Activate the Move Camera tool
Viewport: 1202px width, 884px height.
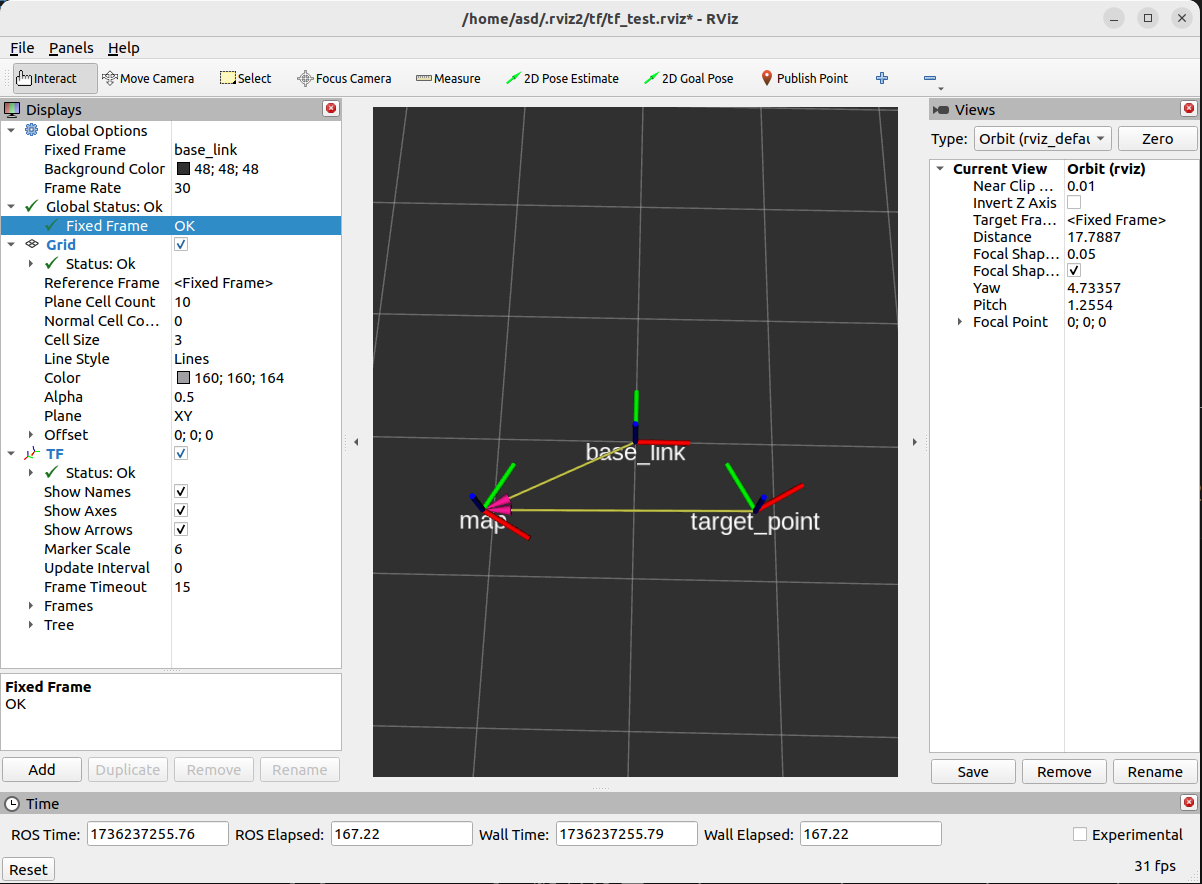[x=147, y=78]
